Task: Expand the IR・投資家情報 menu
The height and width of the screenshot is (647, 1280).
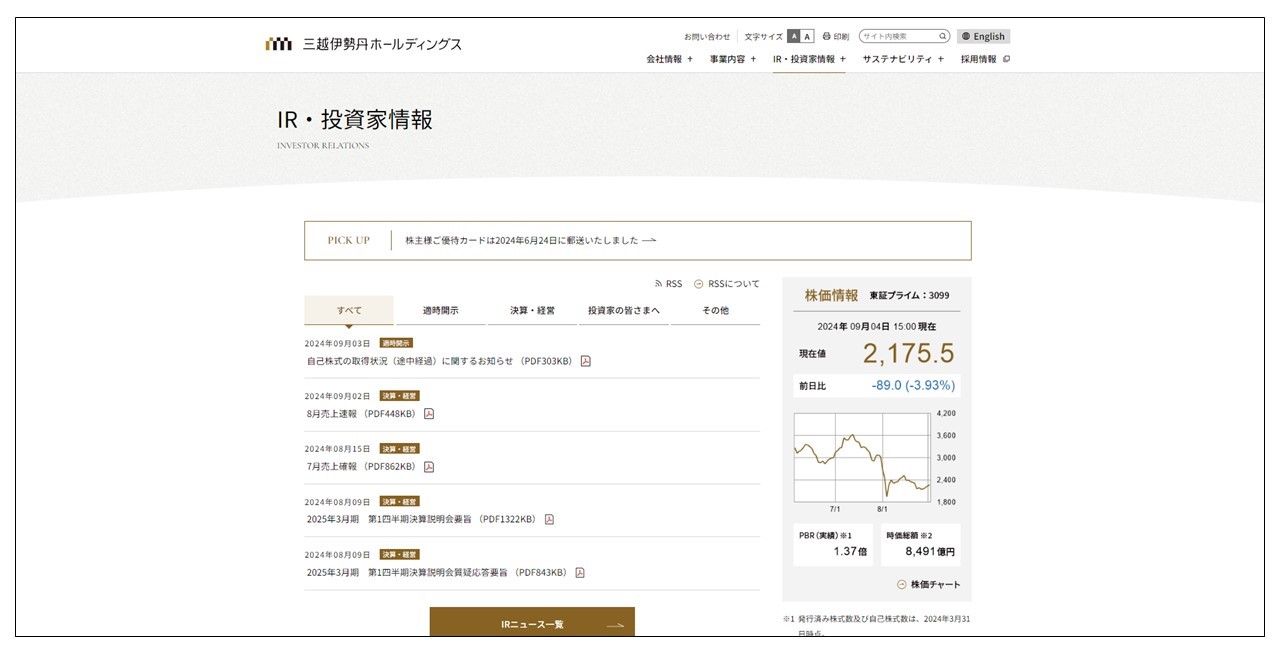Action: [x=809, y=59]
